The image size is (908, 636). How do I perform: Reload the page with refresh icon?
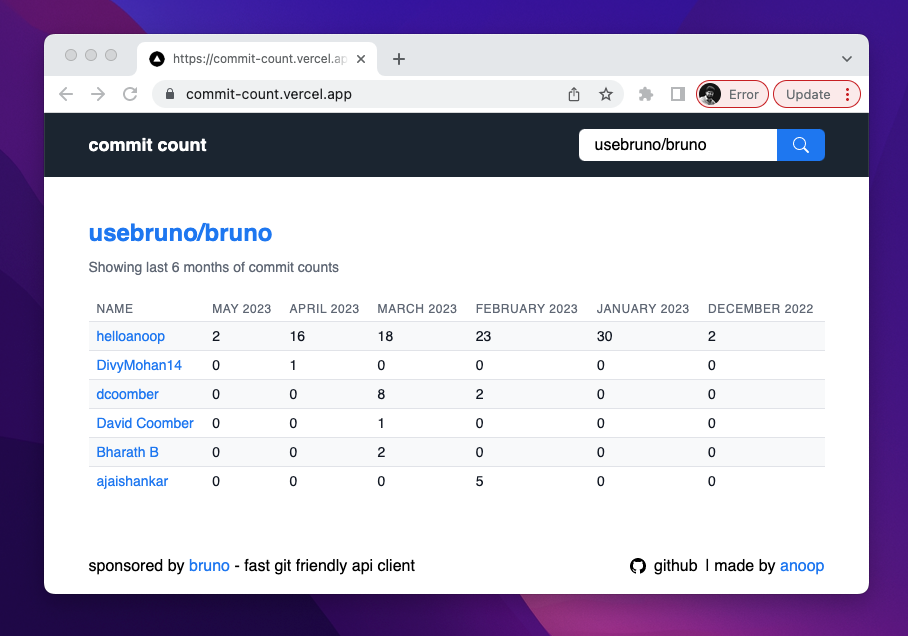coord(130,94)
